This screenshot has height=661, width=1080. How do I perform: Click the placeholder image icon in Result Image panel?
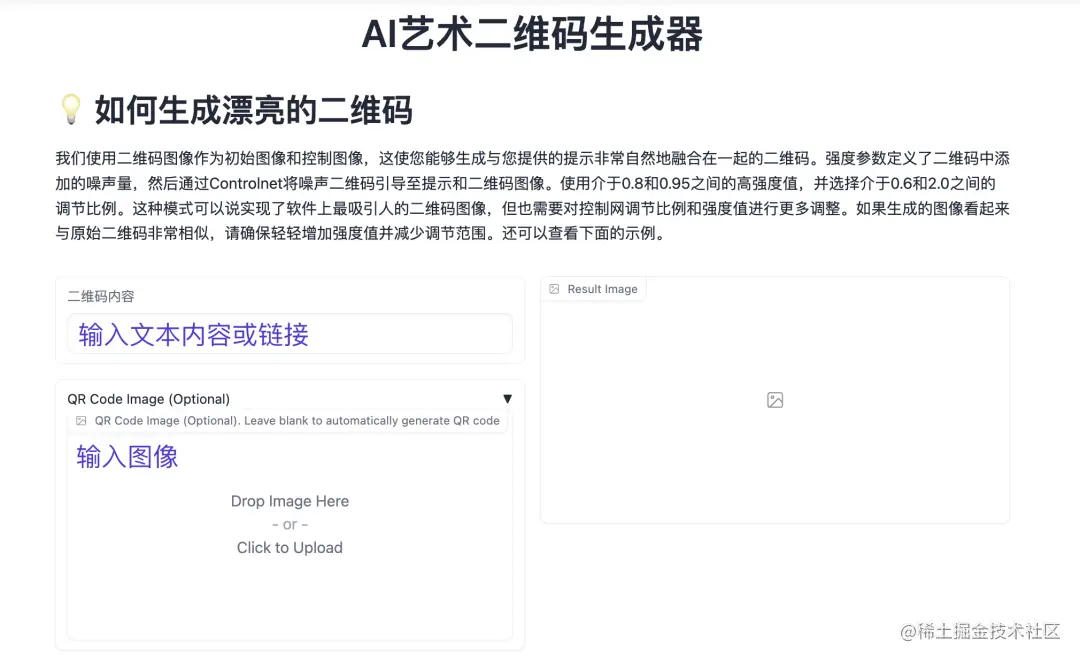774,399
